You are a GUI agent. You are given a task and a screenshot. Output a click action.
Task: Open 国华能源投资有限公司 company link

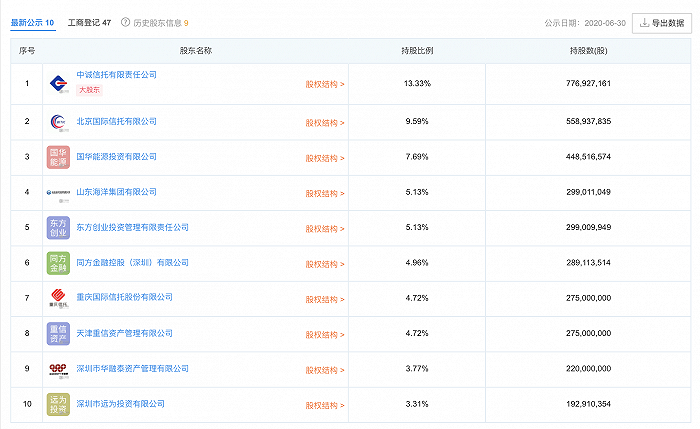(117, 157)
